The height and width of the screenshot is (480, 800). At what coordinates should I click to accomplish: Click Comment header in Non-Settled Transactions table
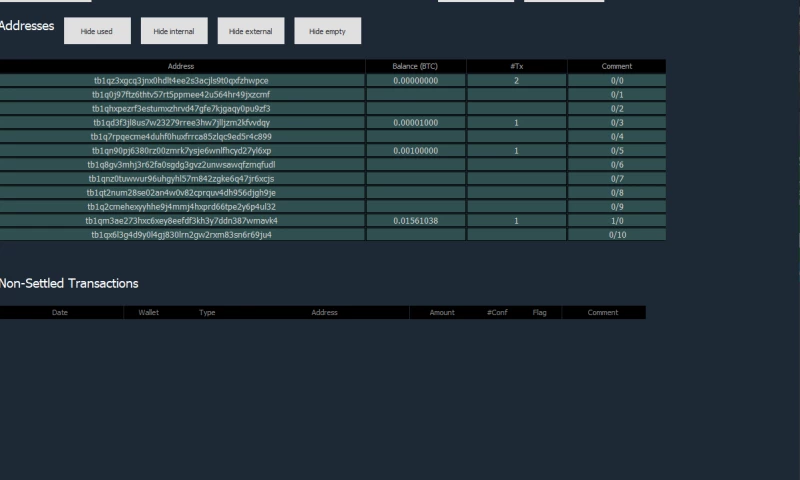(x=603, y=313)
